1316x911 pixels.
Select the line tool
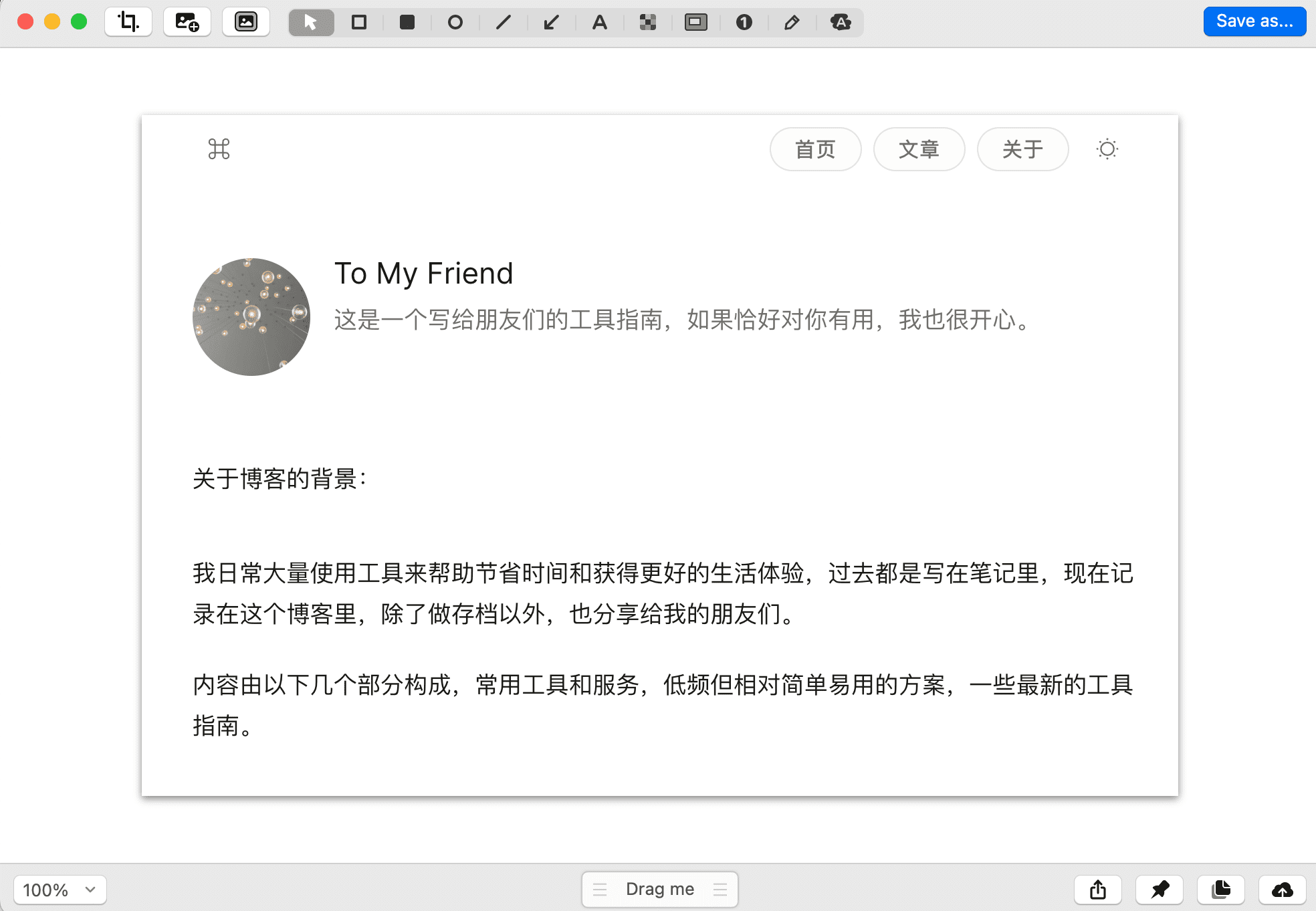504,22
